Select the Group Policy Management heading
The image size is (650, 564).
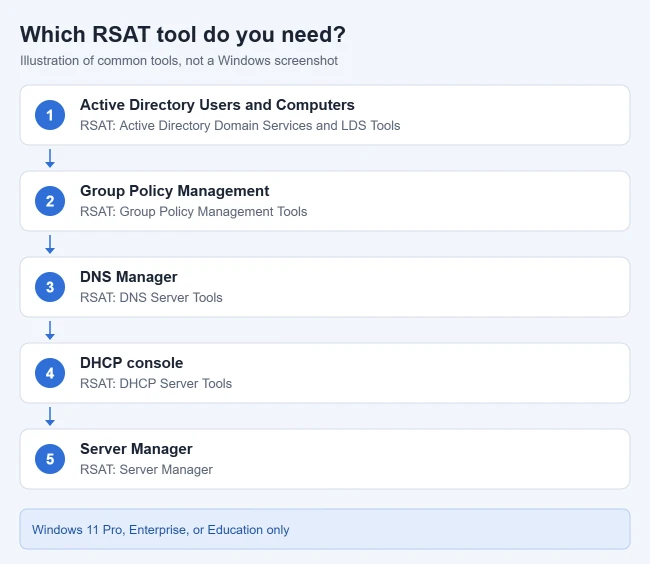point(175,191)
